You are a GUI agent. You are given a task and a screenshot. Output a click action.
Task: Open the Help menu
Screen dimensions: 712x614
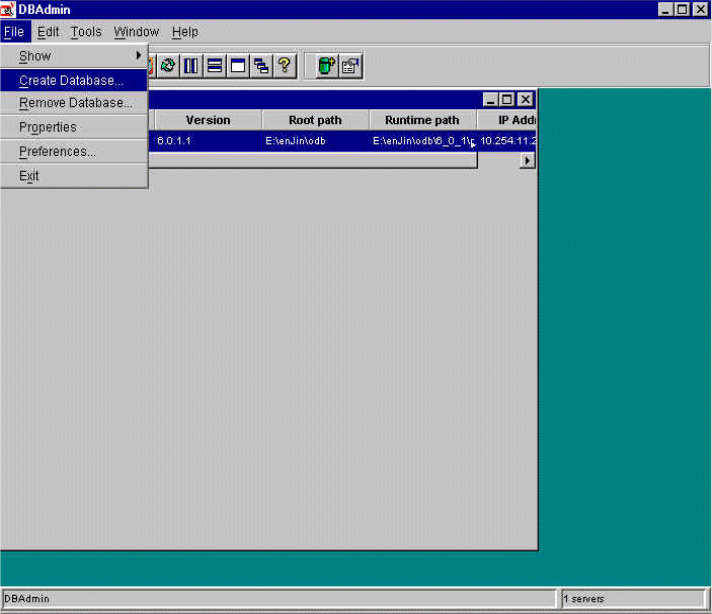pos(185,32)
